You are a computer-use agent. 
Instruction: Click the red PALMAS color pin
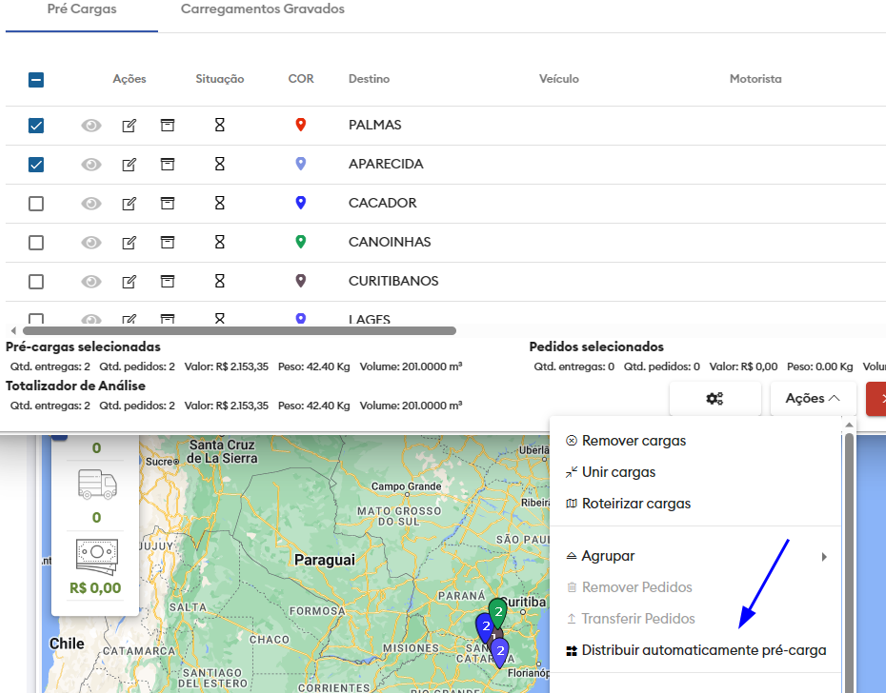[300, 125]
